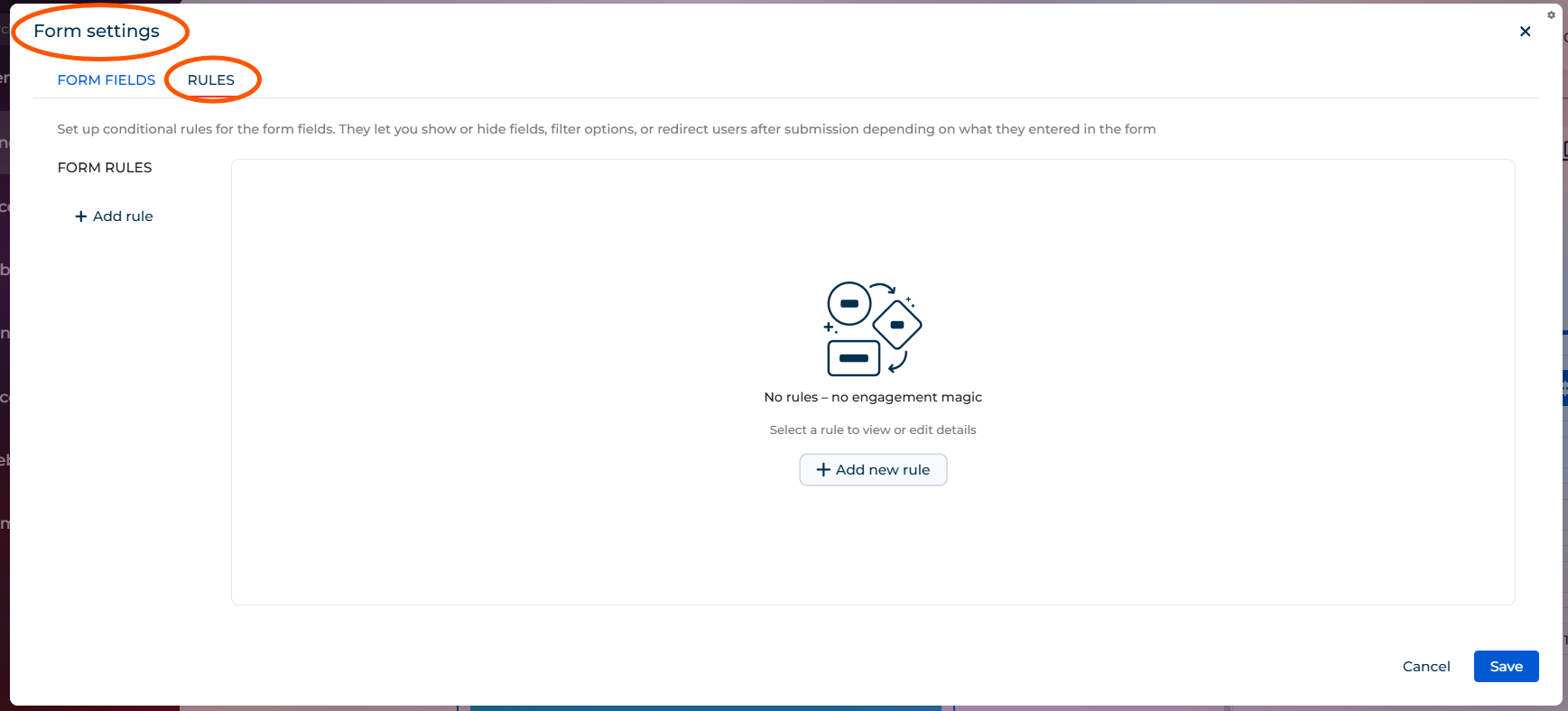
Task: Click the rectangle shape in rules illustration
Action: coord(853,358)
